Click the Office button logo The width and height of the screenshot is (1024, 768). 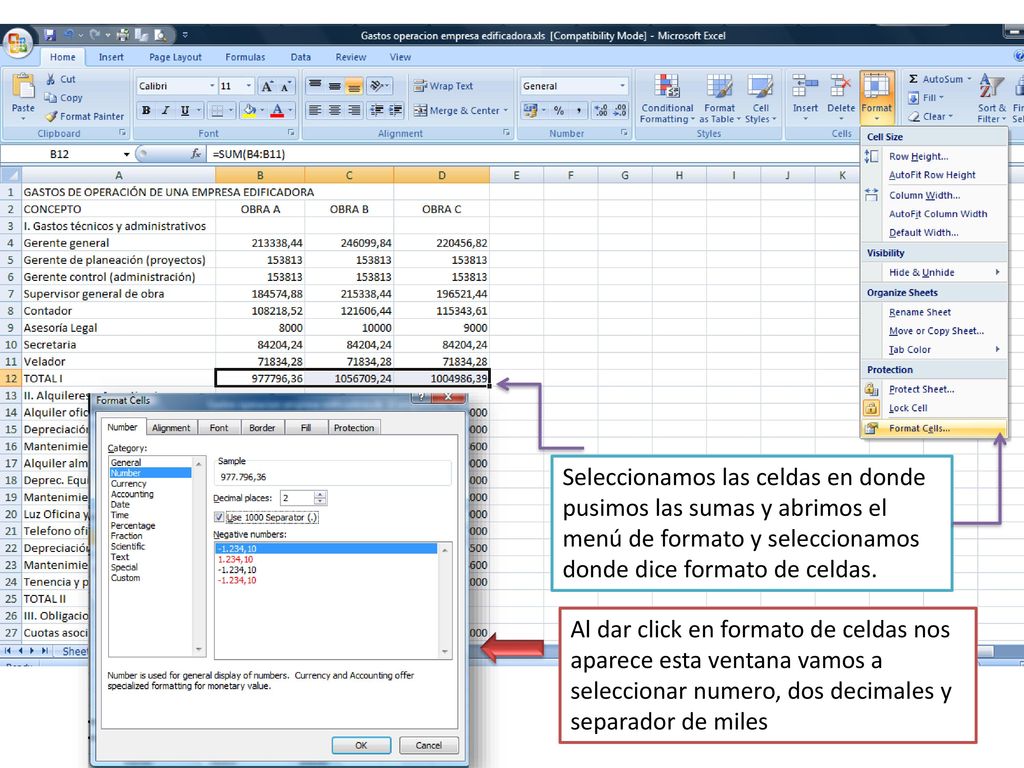[x=18, y=44]
